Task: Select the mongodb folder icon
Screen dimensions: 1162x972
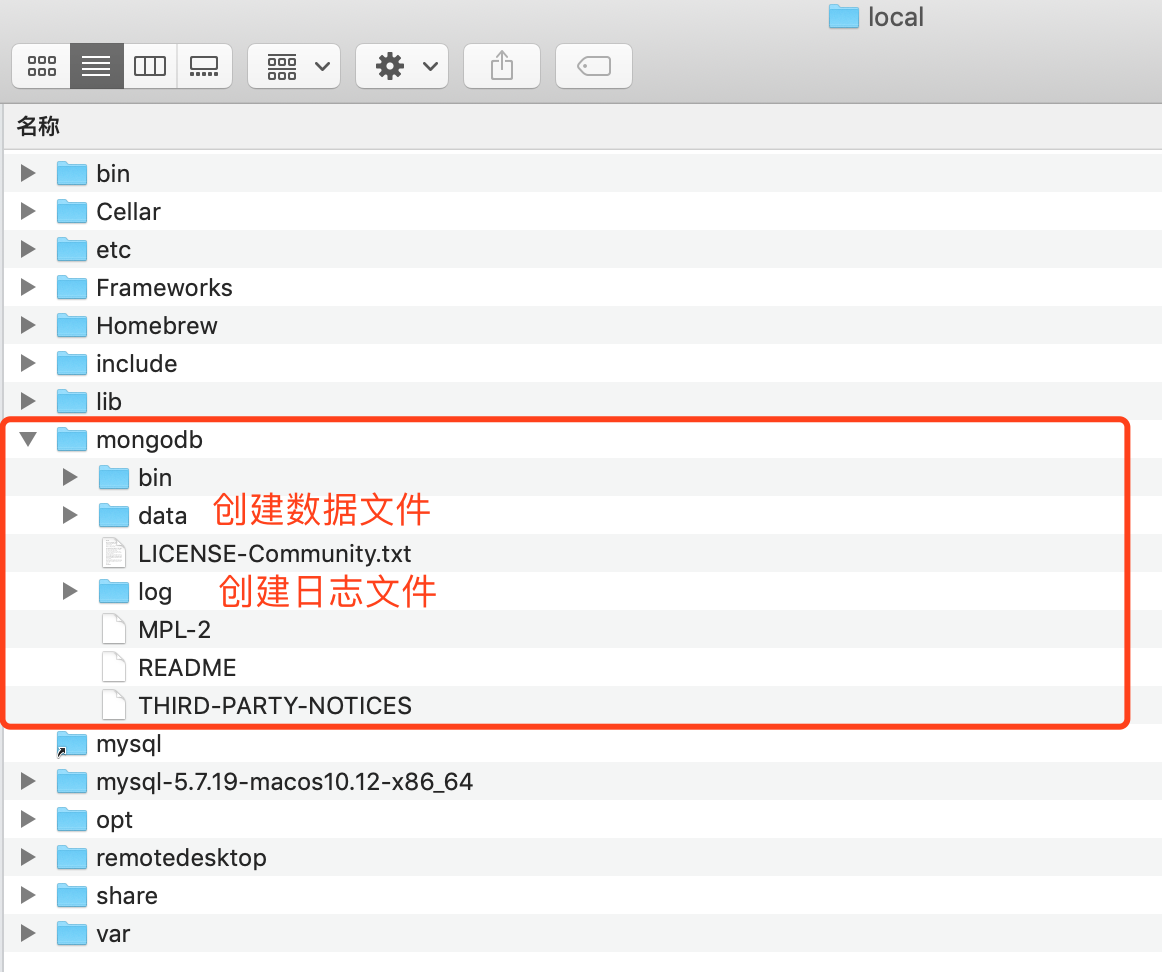Action: tap(72, 439)
